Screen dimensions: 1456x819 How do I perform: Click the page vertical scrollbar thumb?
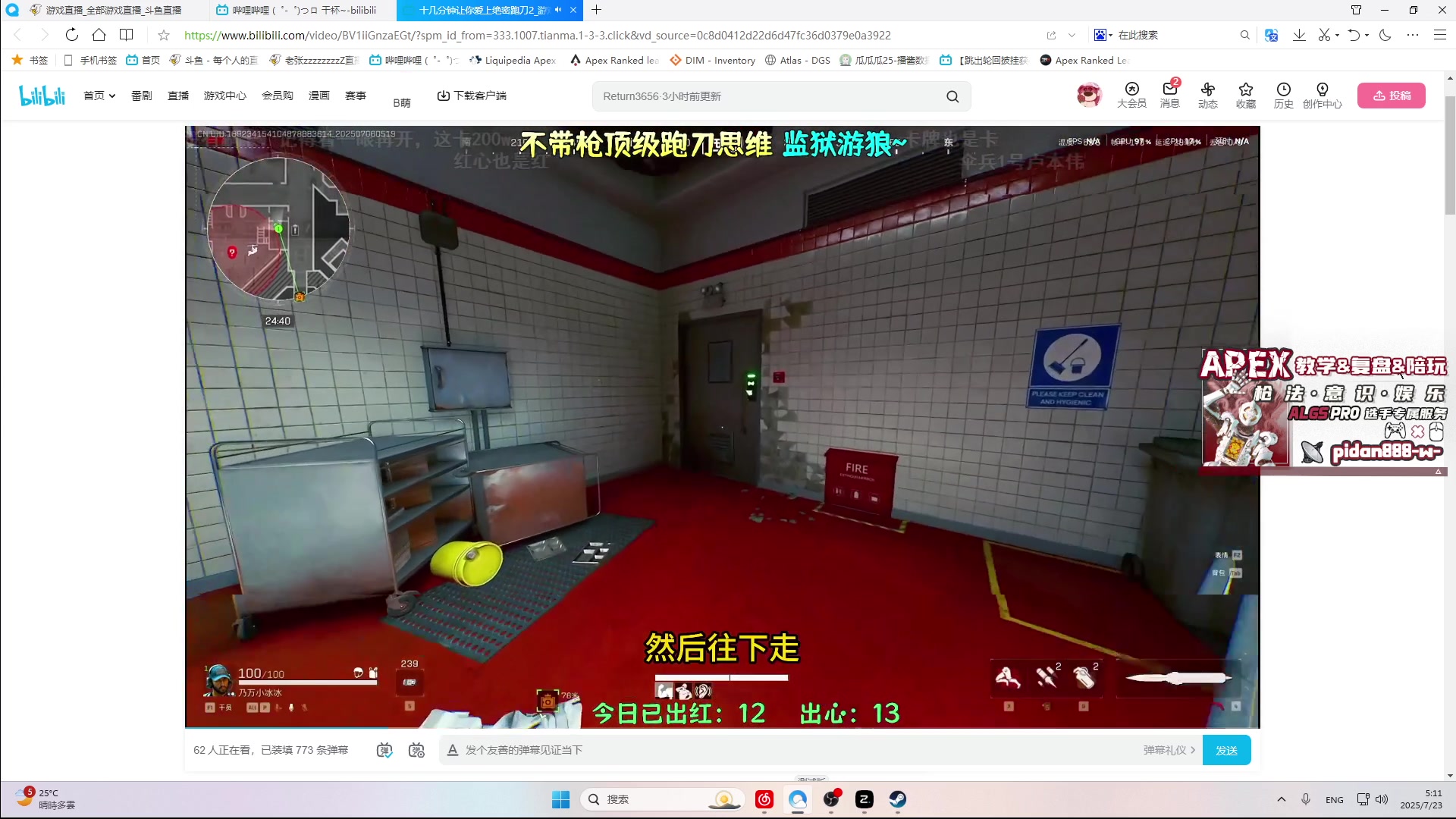pyautogui.click(x=1450, y=155)
